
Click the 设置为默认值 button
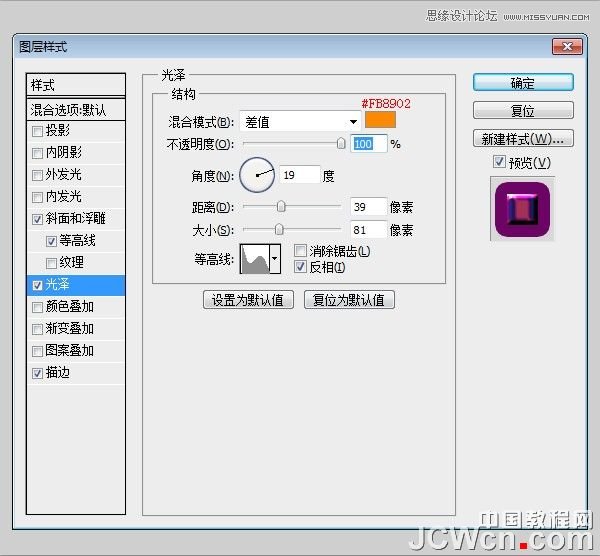(x=248, y=300)
